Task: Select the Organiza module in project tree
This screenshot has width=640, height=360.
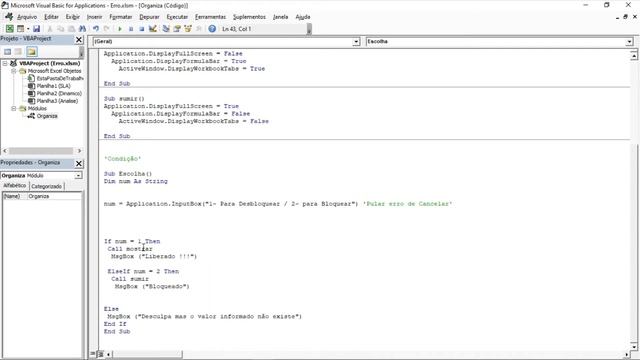Action: click(47, 116)
